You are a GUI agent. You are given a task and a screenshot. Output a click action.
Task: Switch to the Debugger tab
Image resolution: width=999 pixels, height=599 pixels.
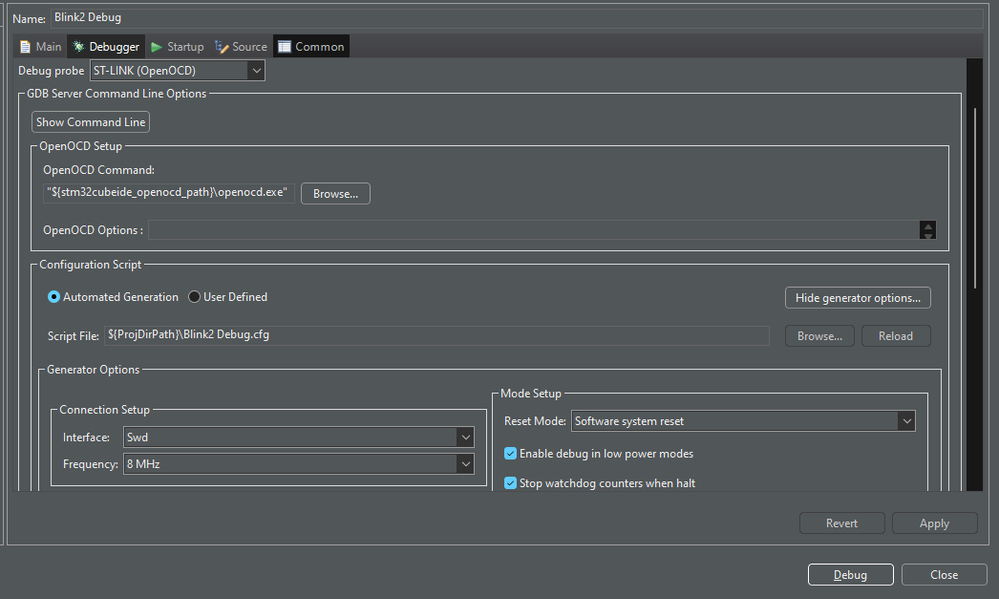tap(106, 47)
